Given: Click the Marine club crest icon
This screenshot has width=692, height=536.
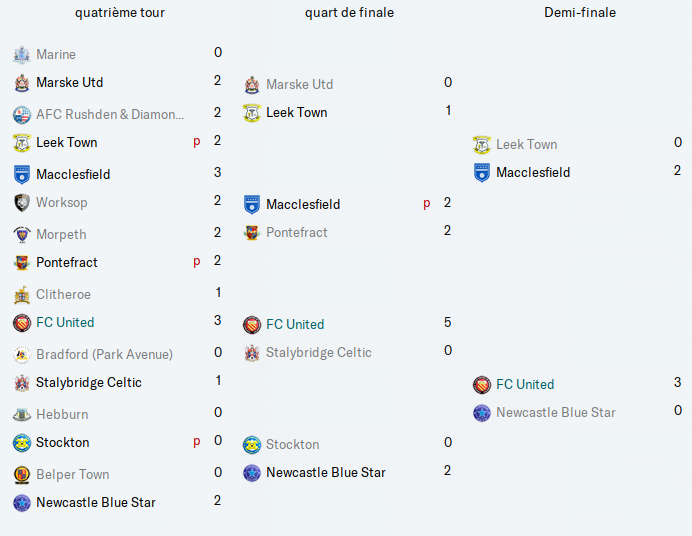Looking at the screenshot, I should [x=22, y=55].
